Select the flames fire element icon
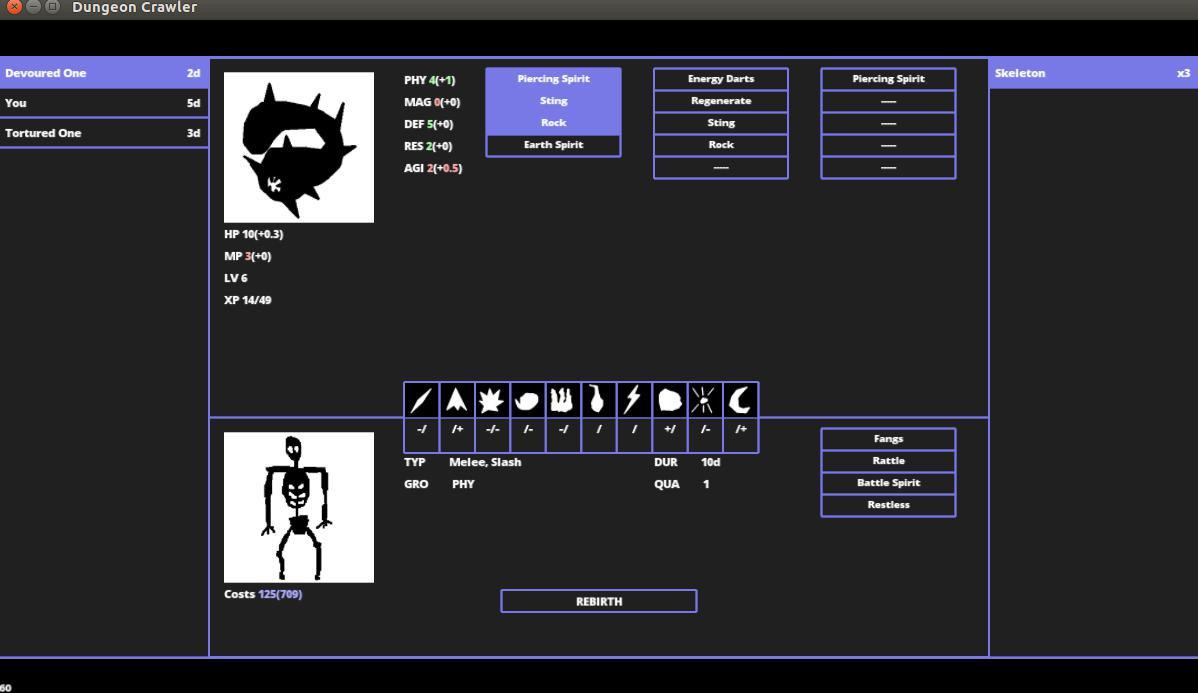Viewport: 1198px width, 693px height. click(563, 400)
